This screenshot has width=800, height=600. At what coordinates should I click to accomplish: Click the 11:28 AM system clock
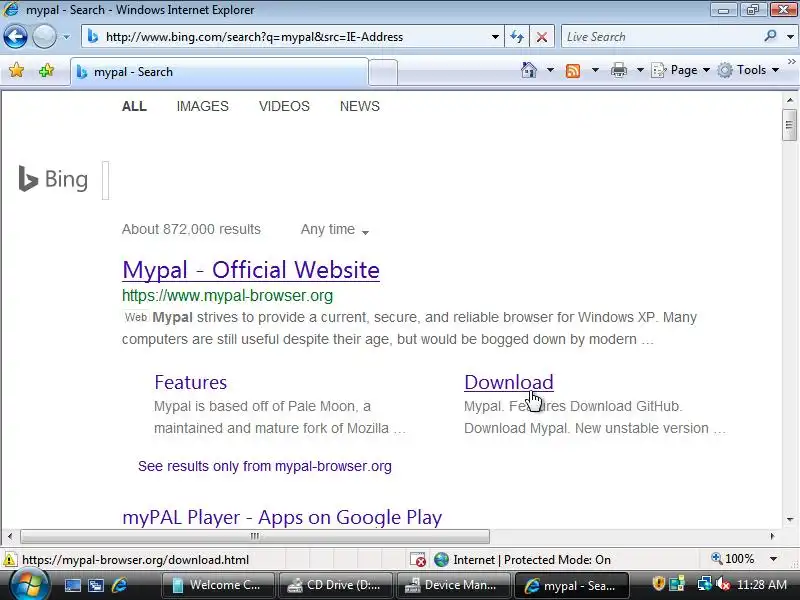[x=762, y=585]
